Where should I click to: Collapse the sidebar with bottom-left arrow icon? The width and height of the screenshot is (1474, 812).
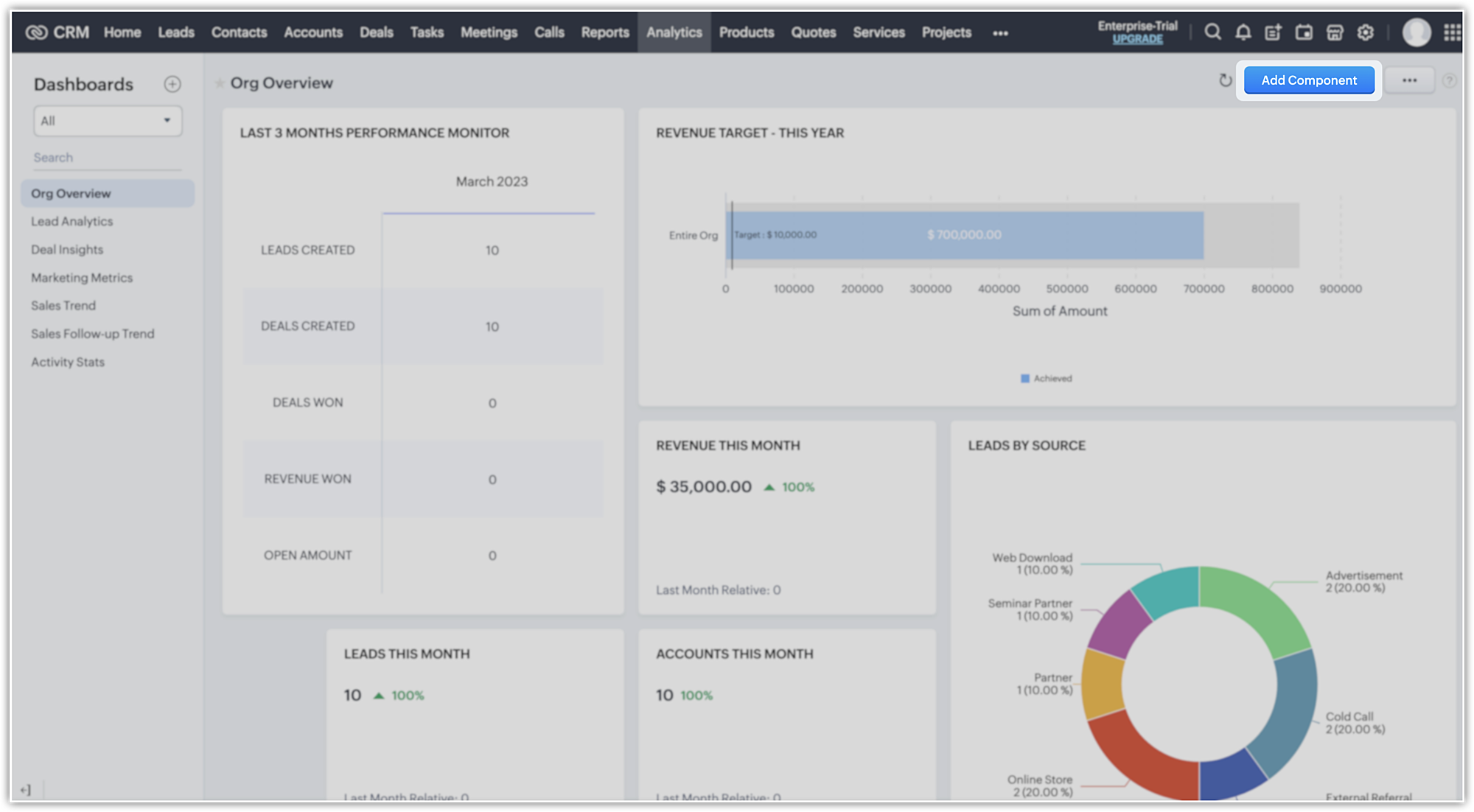pos(26,790)
